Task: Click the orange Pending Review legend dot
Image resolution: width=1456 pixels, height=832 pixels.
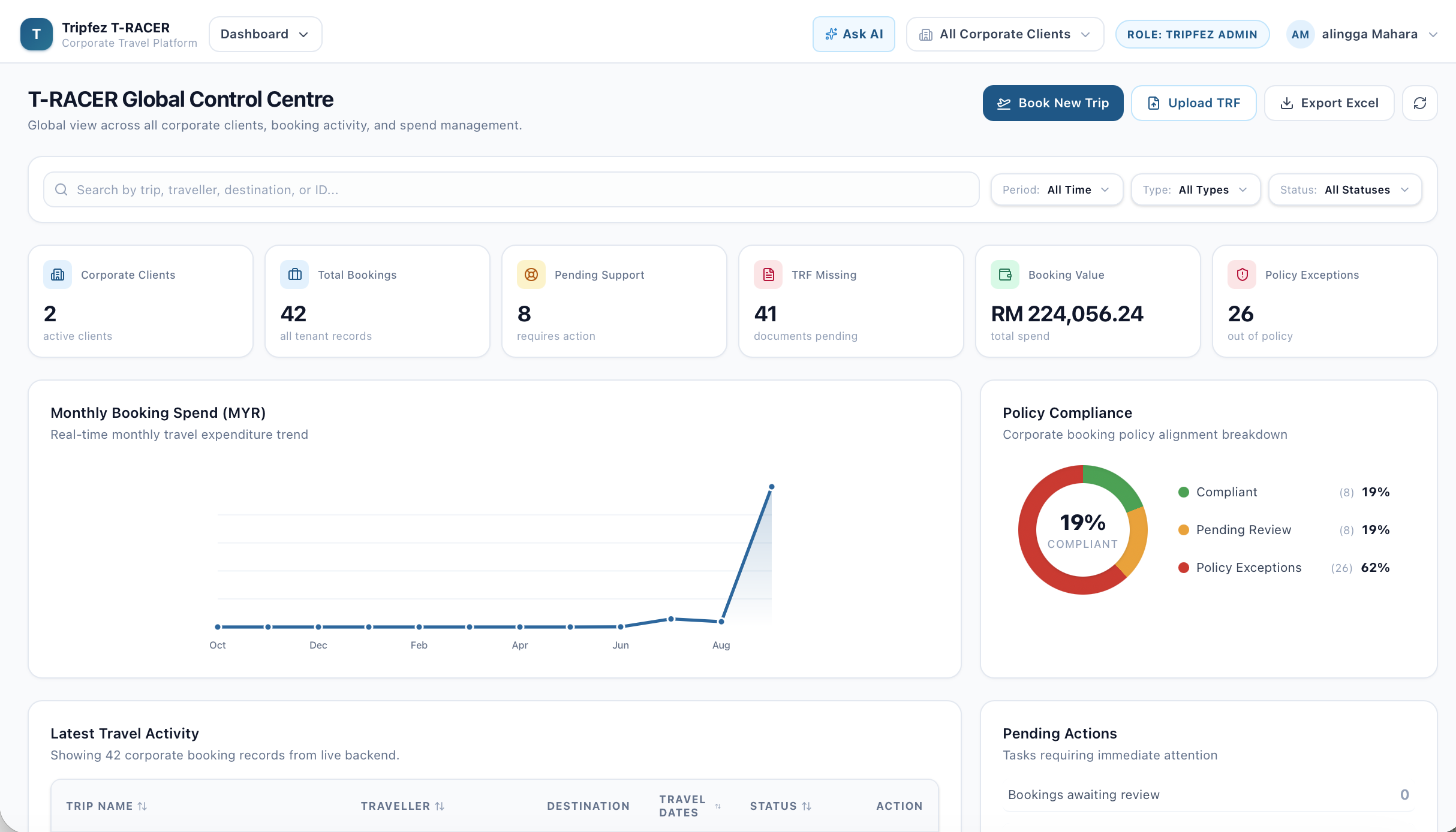Action: (1183, 530)
